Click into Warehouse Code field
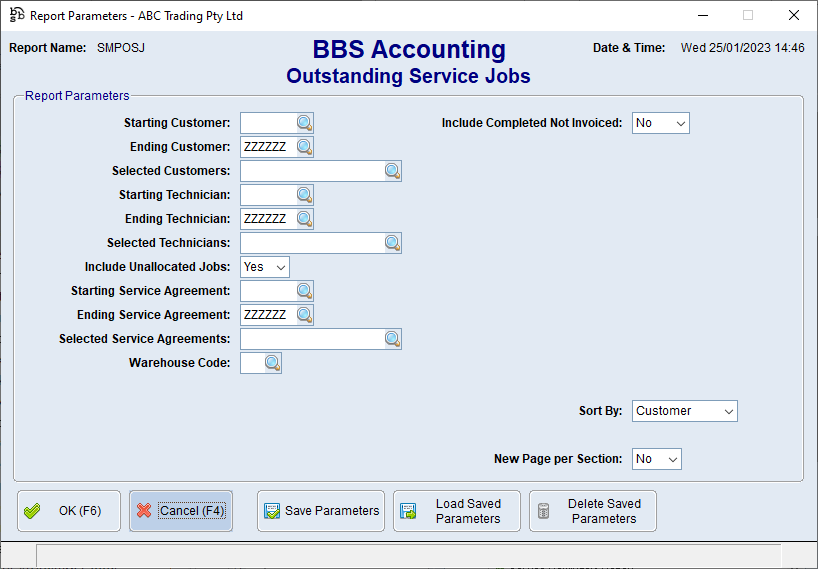This screenshot has width=818, height=569. point(252,363)
